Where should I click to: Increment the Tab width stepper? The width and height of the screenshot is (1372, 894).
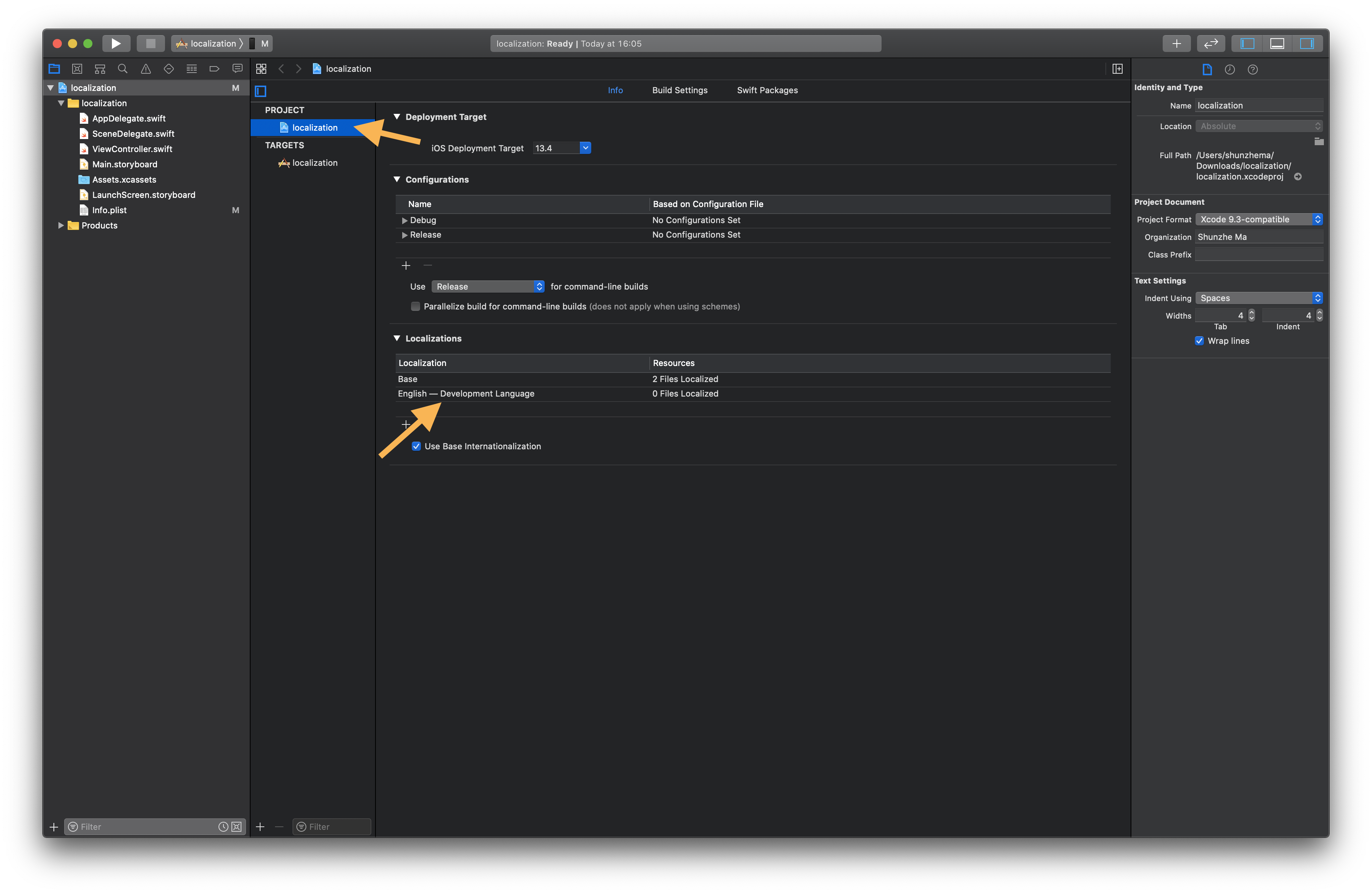[x=1252, y=313]
